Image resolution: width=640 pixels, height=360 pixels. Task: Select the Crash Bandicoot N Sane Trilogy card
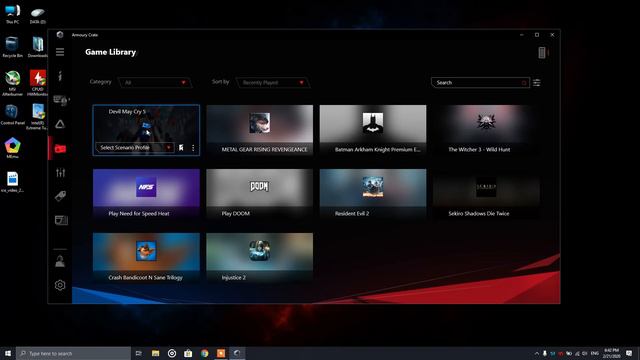[x=146, y=258]
